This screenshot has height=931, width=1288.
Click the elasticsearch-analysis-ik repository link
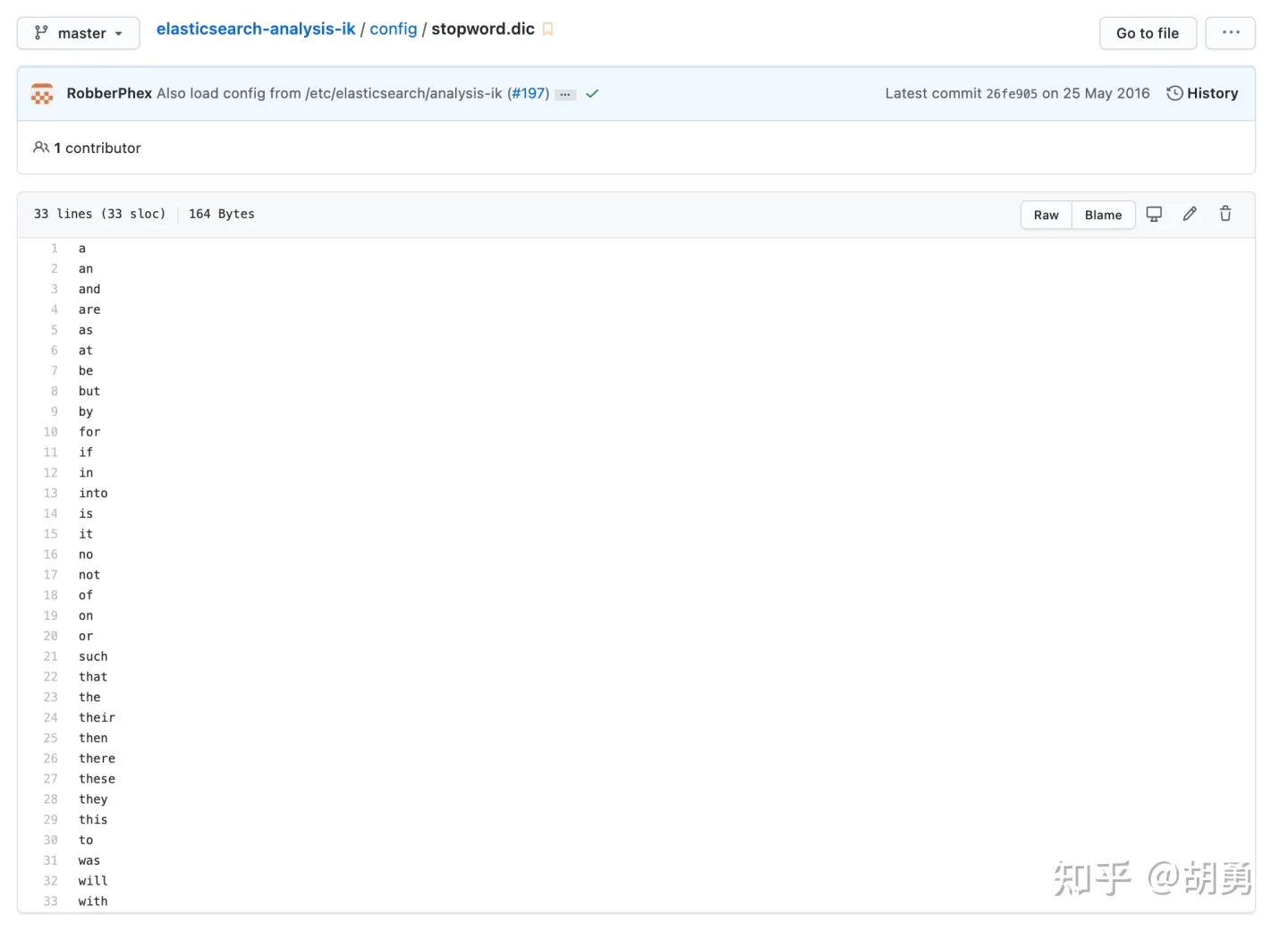click(256, 29)
